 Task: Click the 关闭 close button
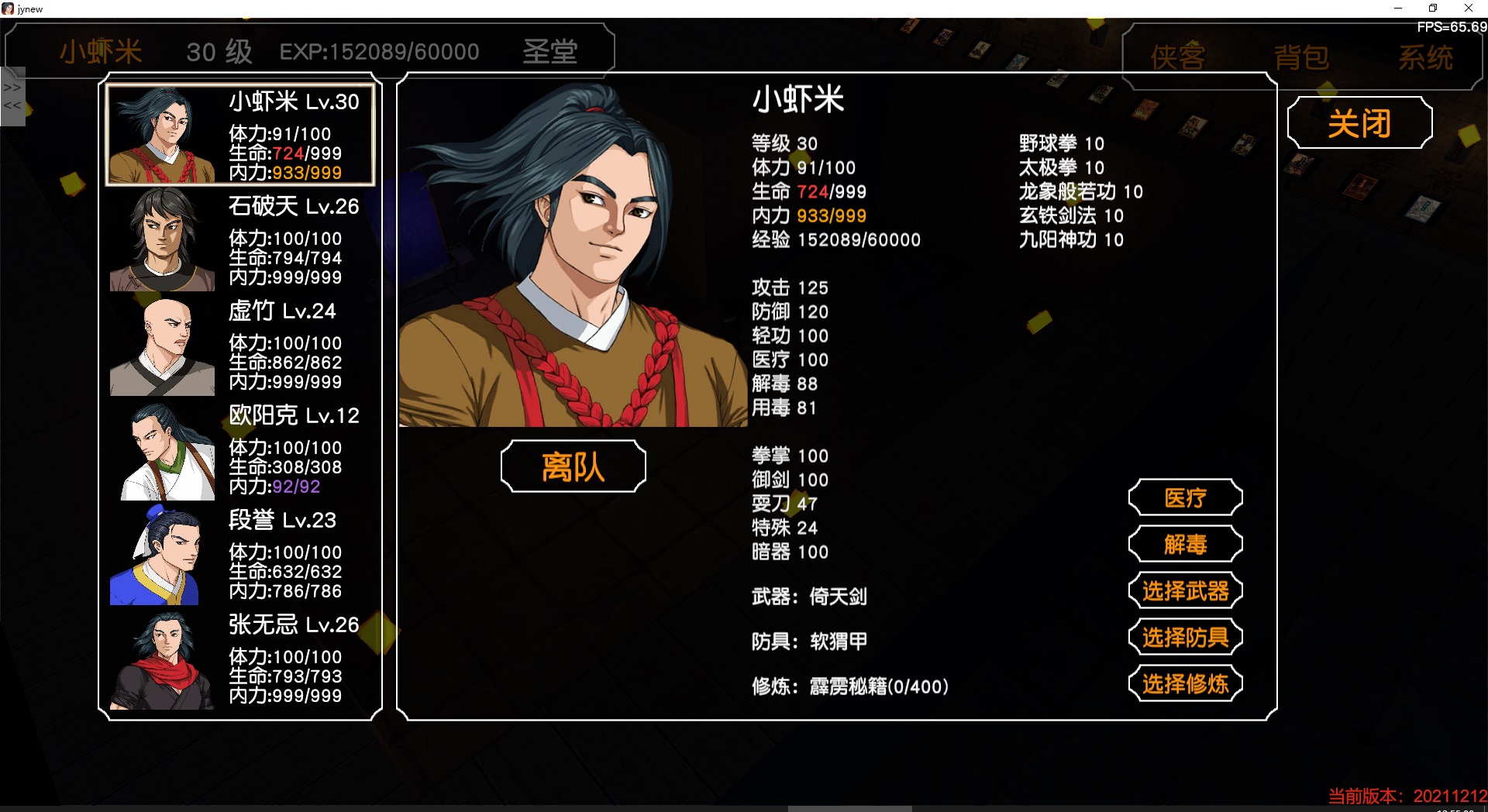pos(1360,122)
